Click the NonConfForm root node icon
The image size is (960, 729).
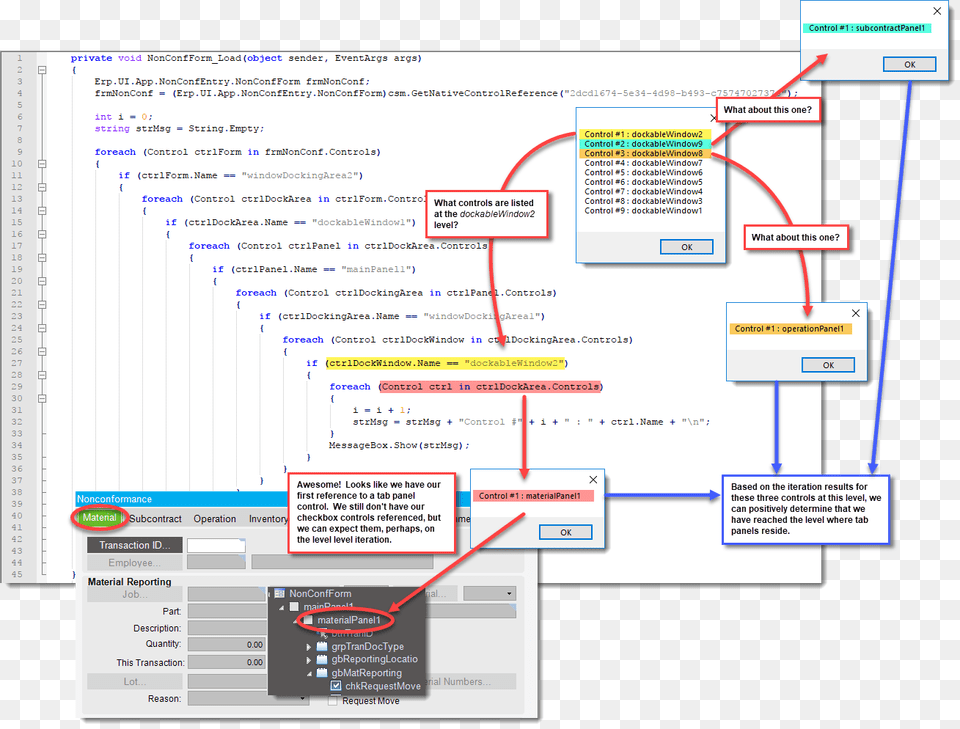click(x=279, y=594)
